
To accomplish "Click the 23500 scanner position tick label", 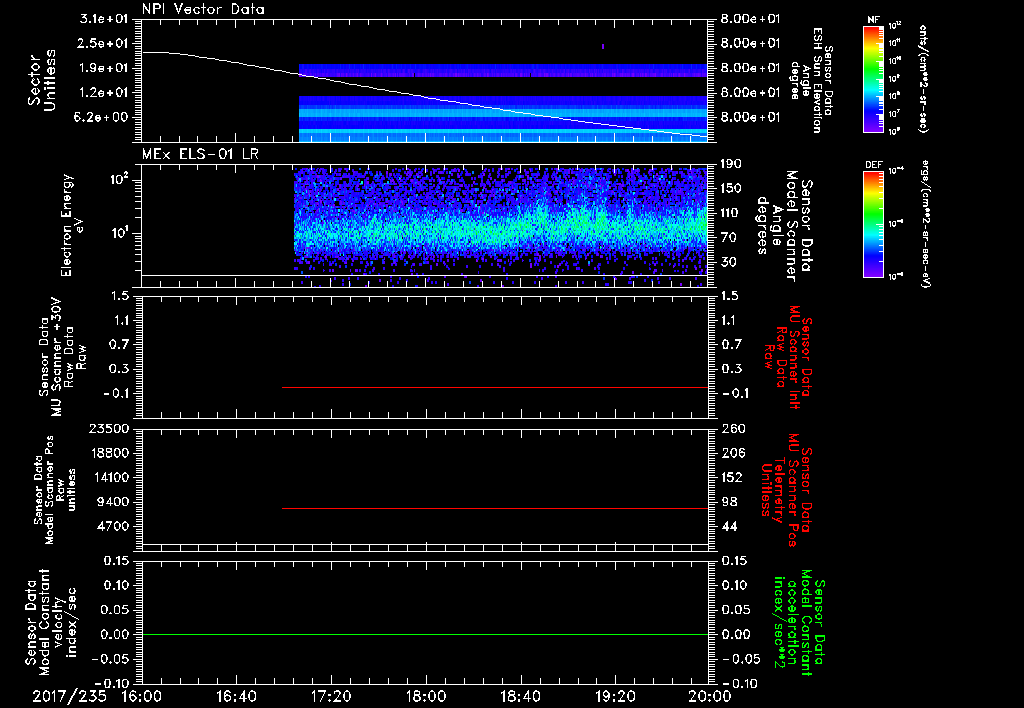I will [x=109, y=428].
